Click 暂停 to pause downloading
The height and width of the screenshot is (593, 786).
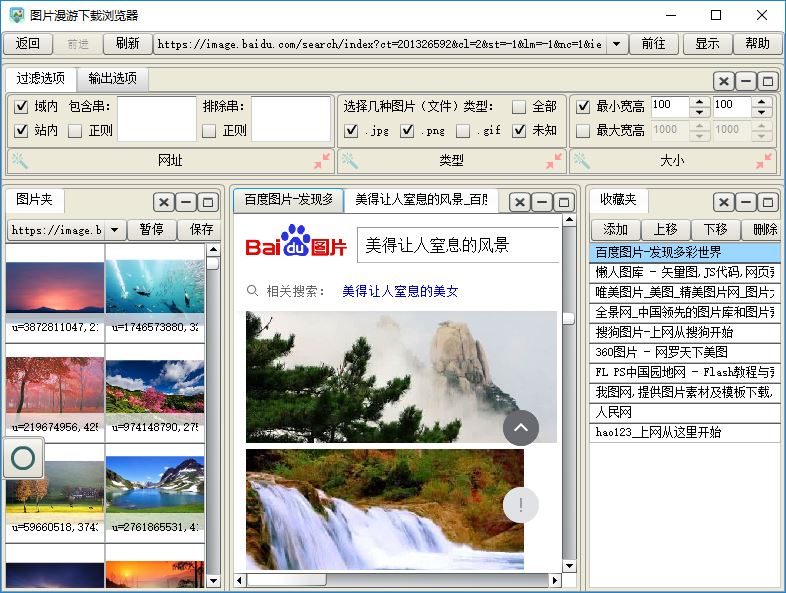(151, 230)
